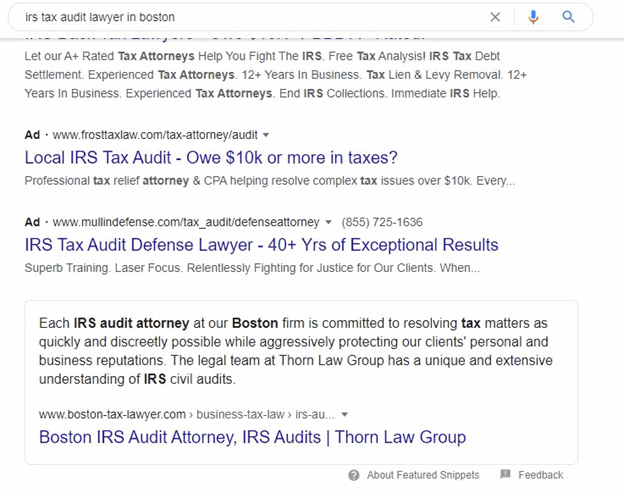Submit search using the magnifying glass icon

pos(568,17)
